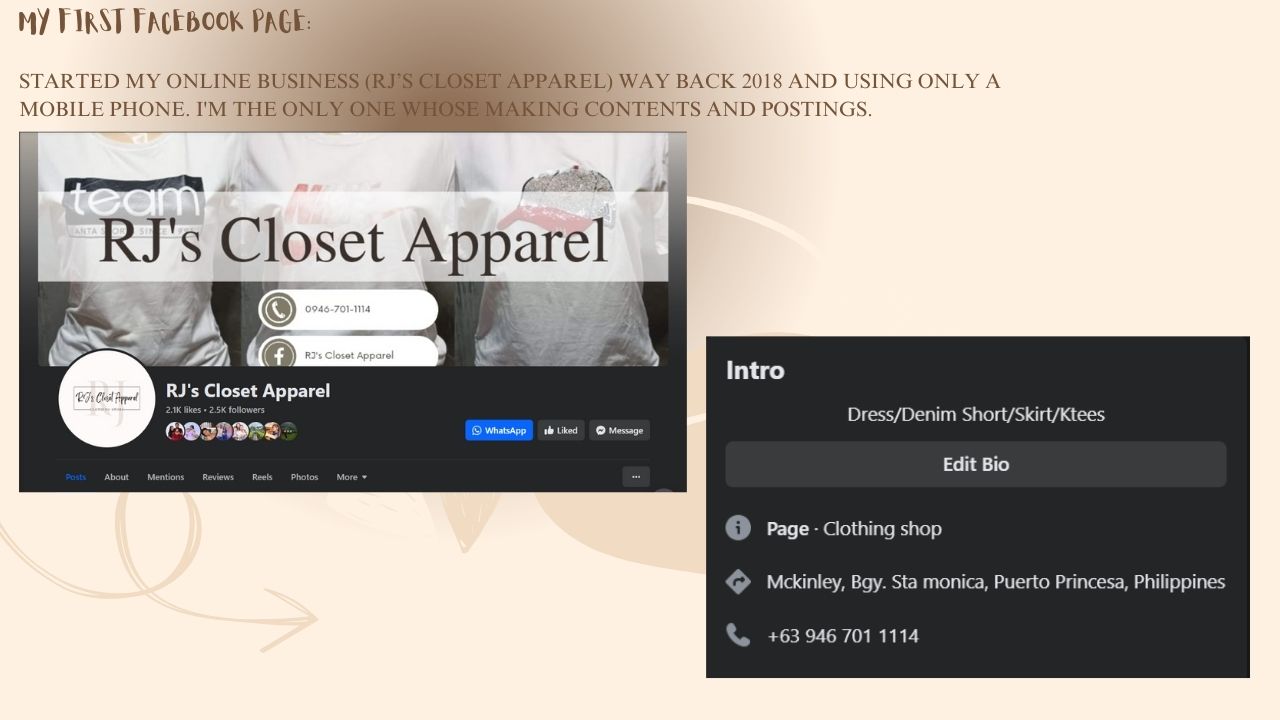The width and height of the screenshot is (1280, 720).
Task: Go to the Mentions tab
Action: pos(166,477)
